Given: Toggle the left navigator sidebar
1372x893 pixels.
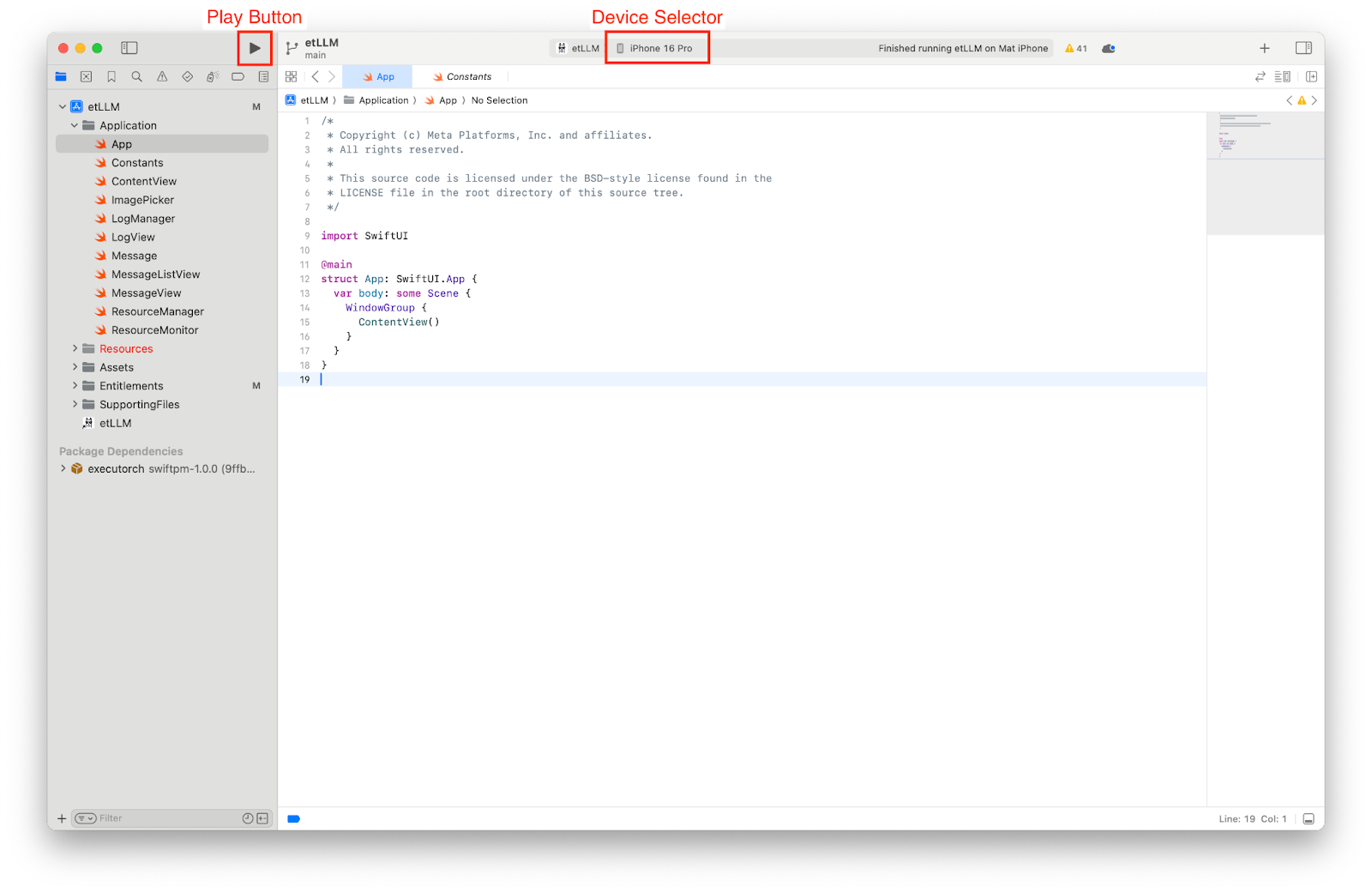Looking at the screenshot, I should (x=129, y=48).
